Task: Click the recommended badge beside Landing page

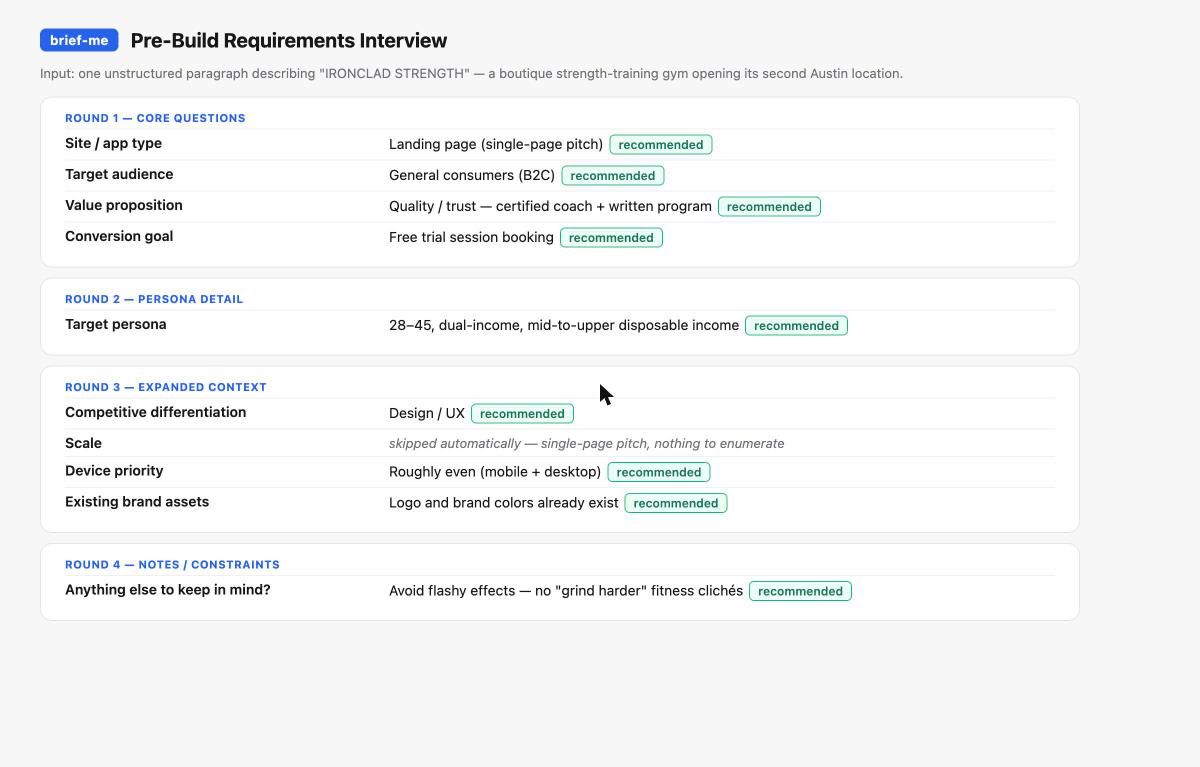Action: pyautogui.click(x=661, y=145)
